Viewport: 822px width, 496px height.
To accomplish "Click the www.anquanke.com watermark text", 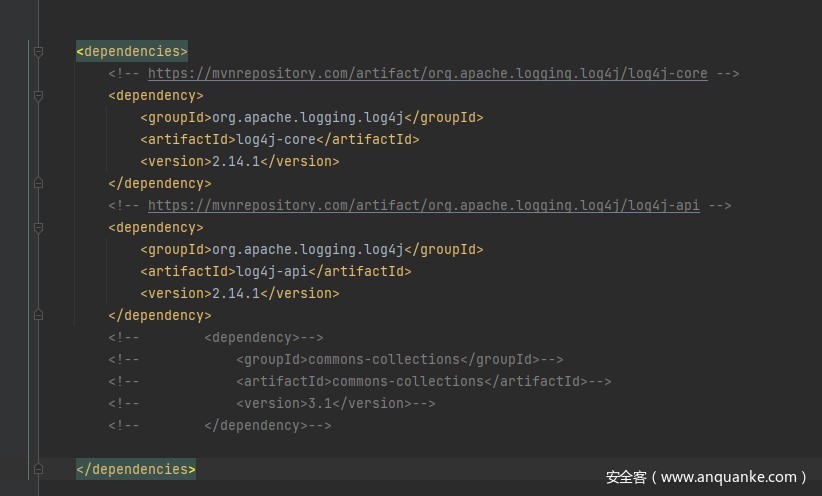I will point(733,478).
